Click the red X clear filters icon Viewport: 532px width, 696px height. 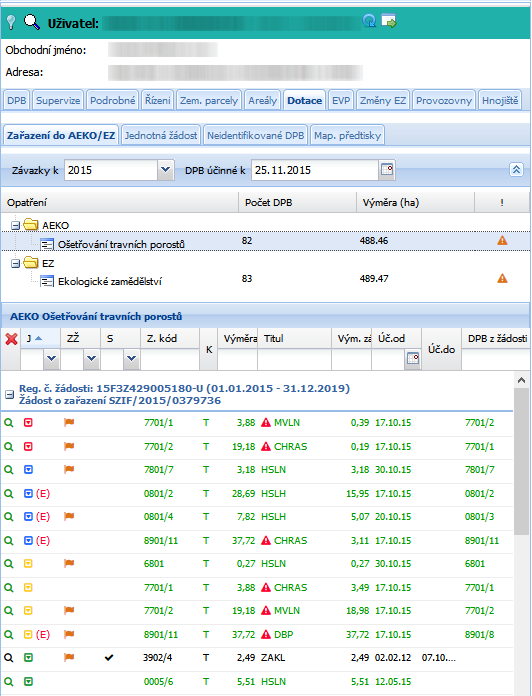[x=11, y=339]
